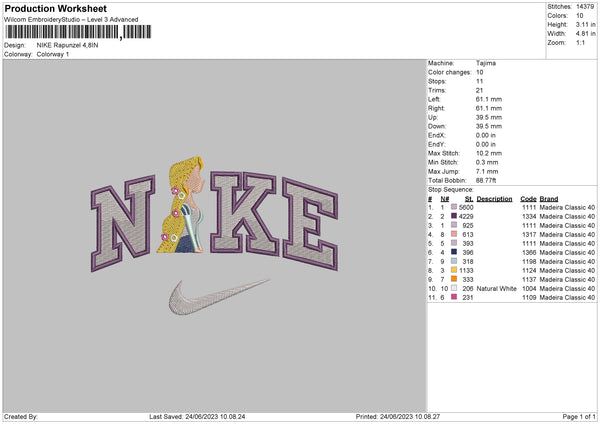600x424 pixels.
Task: Click the stitch count 4229 in stop 2
Action: point(466,216)
